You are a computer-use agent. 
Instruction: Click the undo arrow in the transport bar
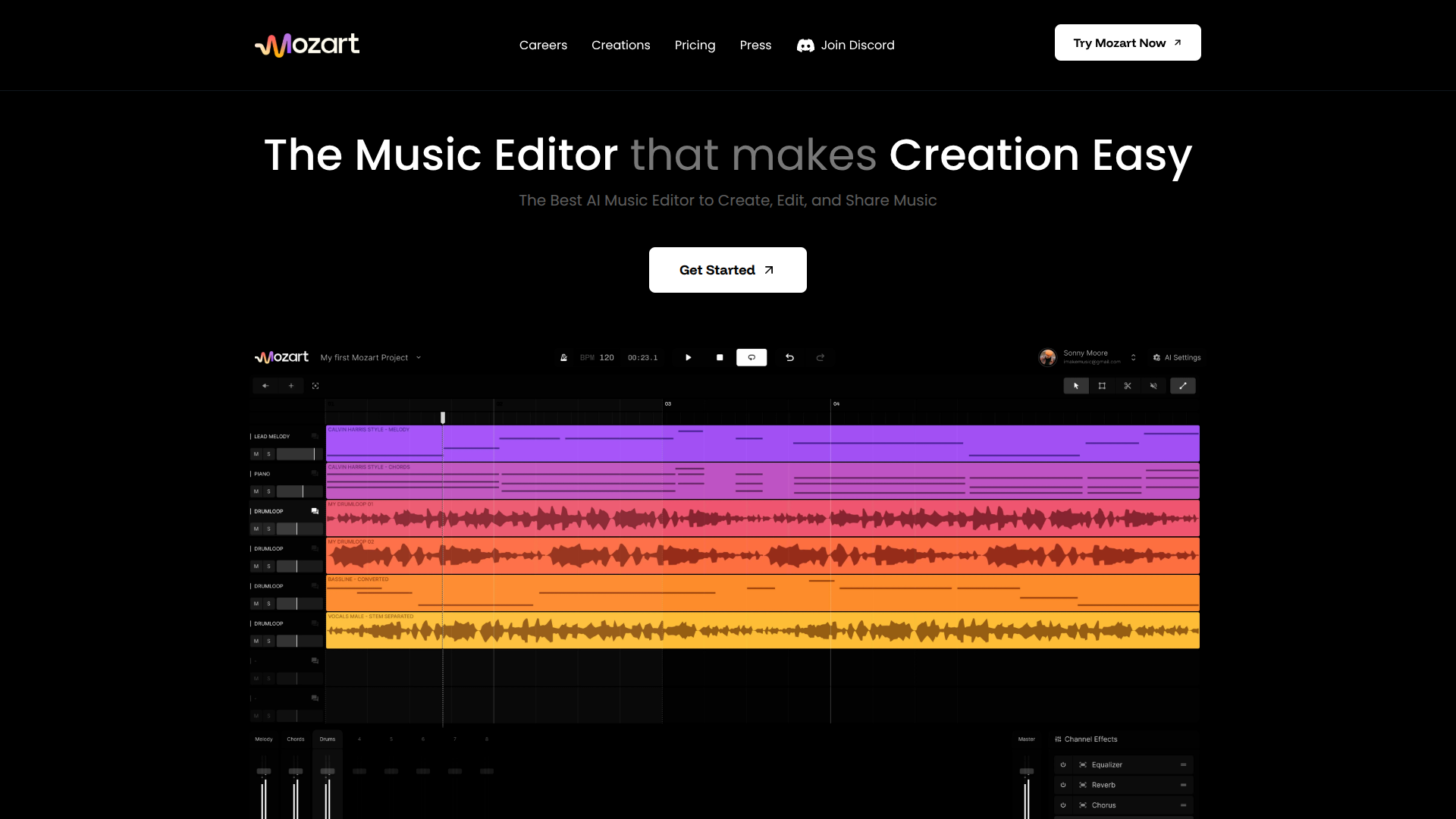pyautogui.click(x=789, y=357)
